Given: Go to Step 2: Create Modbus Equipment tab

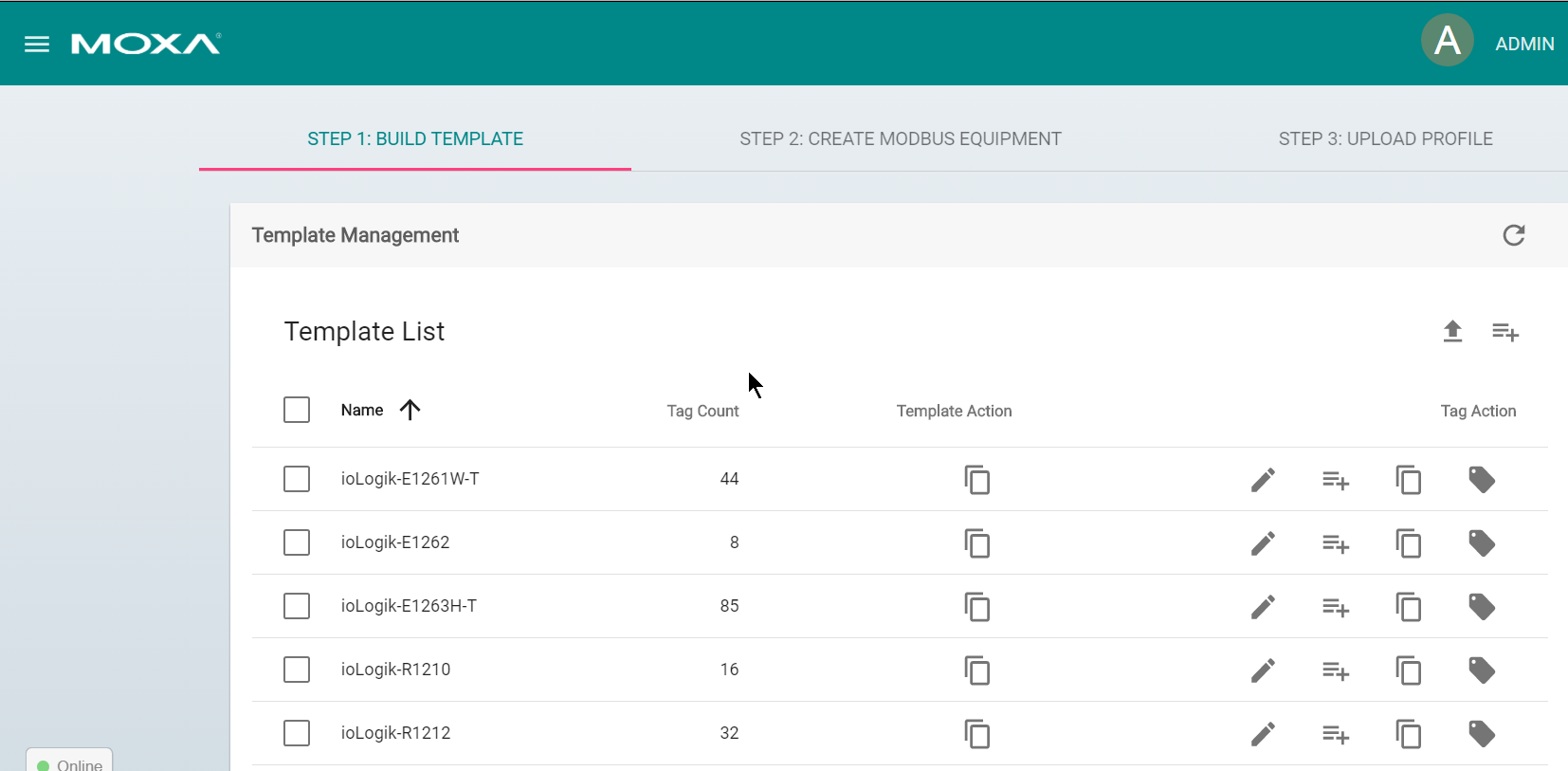Looking at the screenshot, I should [x=901, y=138].
